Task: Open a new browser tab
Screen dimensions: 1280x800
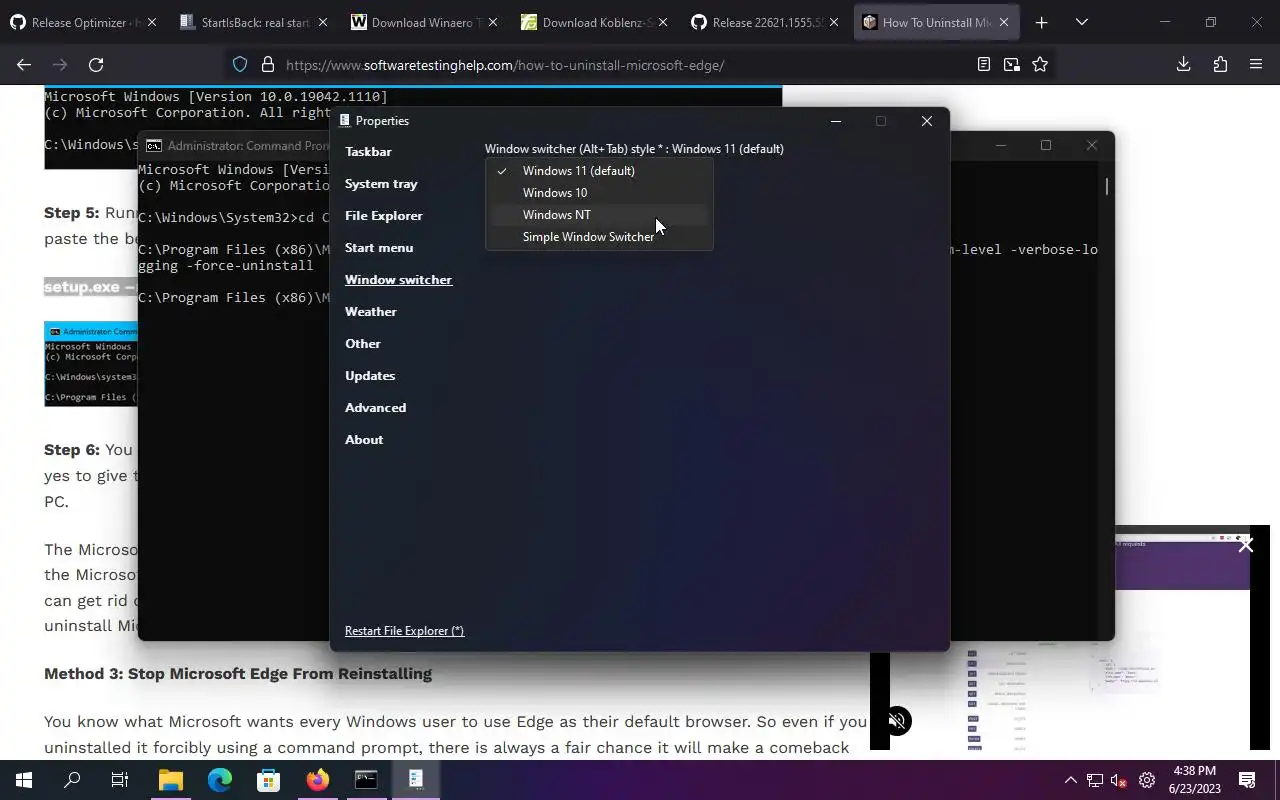Action: click(x=1041, y=22)
